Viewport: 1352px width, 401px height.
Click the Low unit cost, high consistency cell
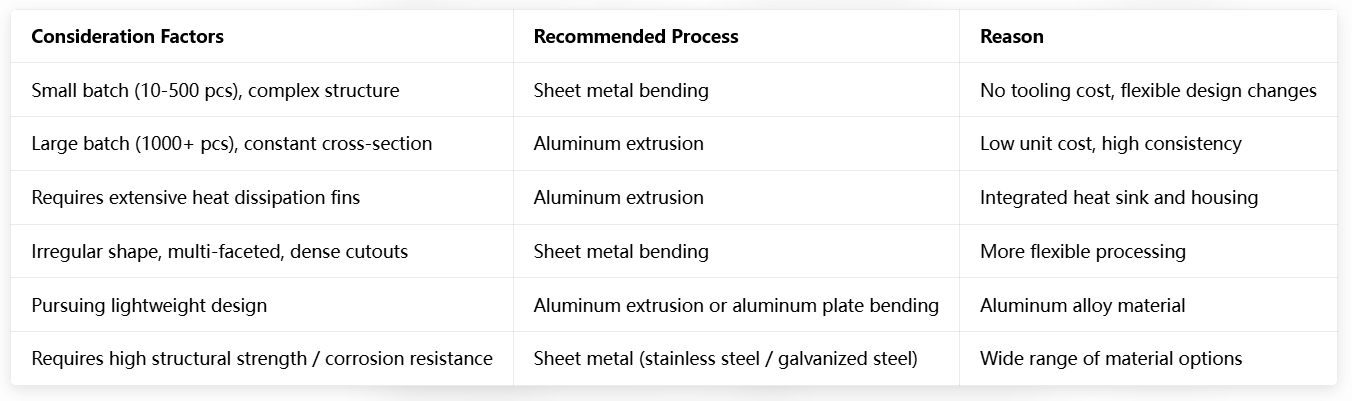point(1110,144)
